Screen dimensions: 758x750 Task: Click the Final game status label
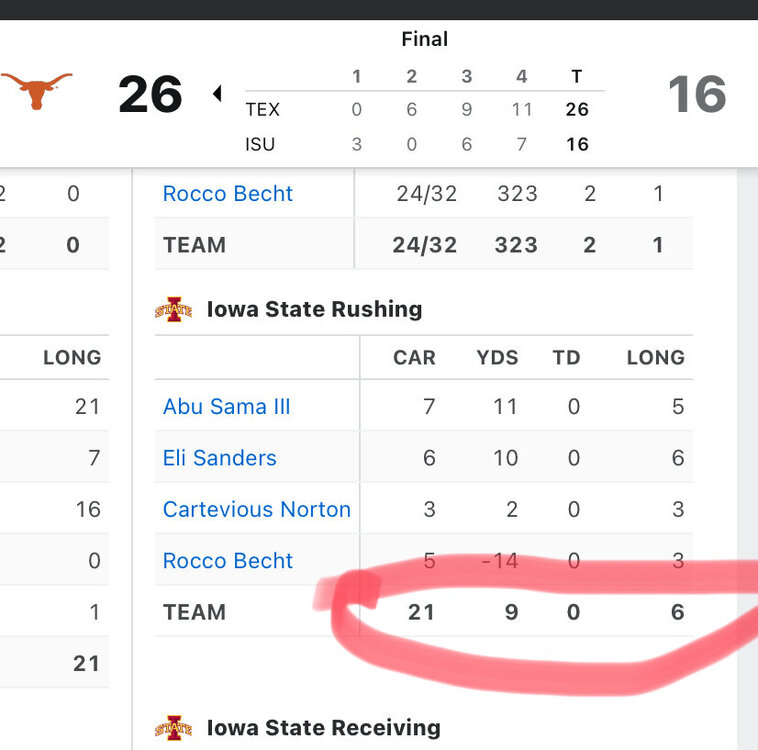click(424, 40)
